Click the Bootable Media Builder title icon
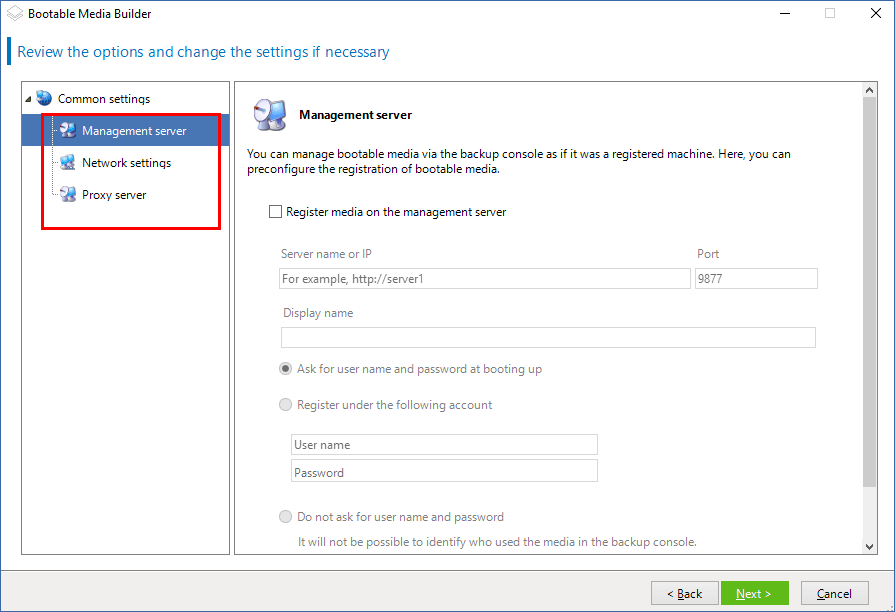The height and width of the screenshot is (612, 895). click(x=14, y=14)
